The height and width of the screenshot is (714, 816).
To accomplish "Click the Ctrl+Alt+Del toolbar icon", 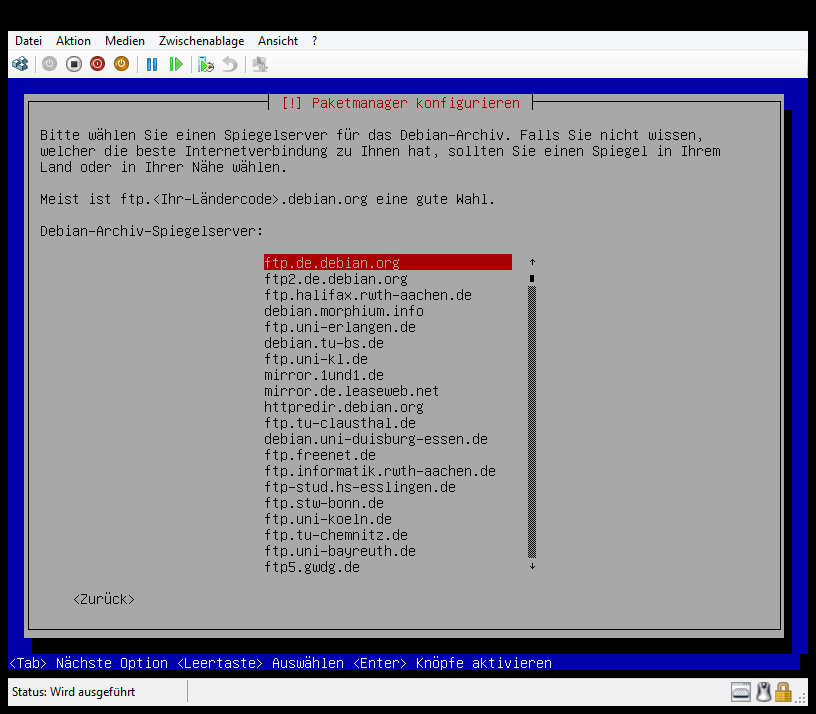I will 20,64.
